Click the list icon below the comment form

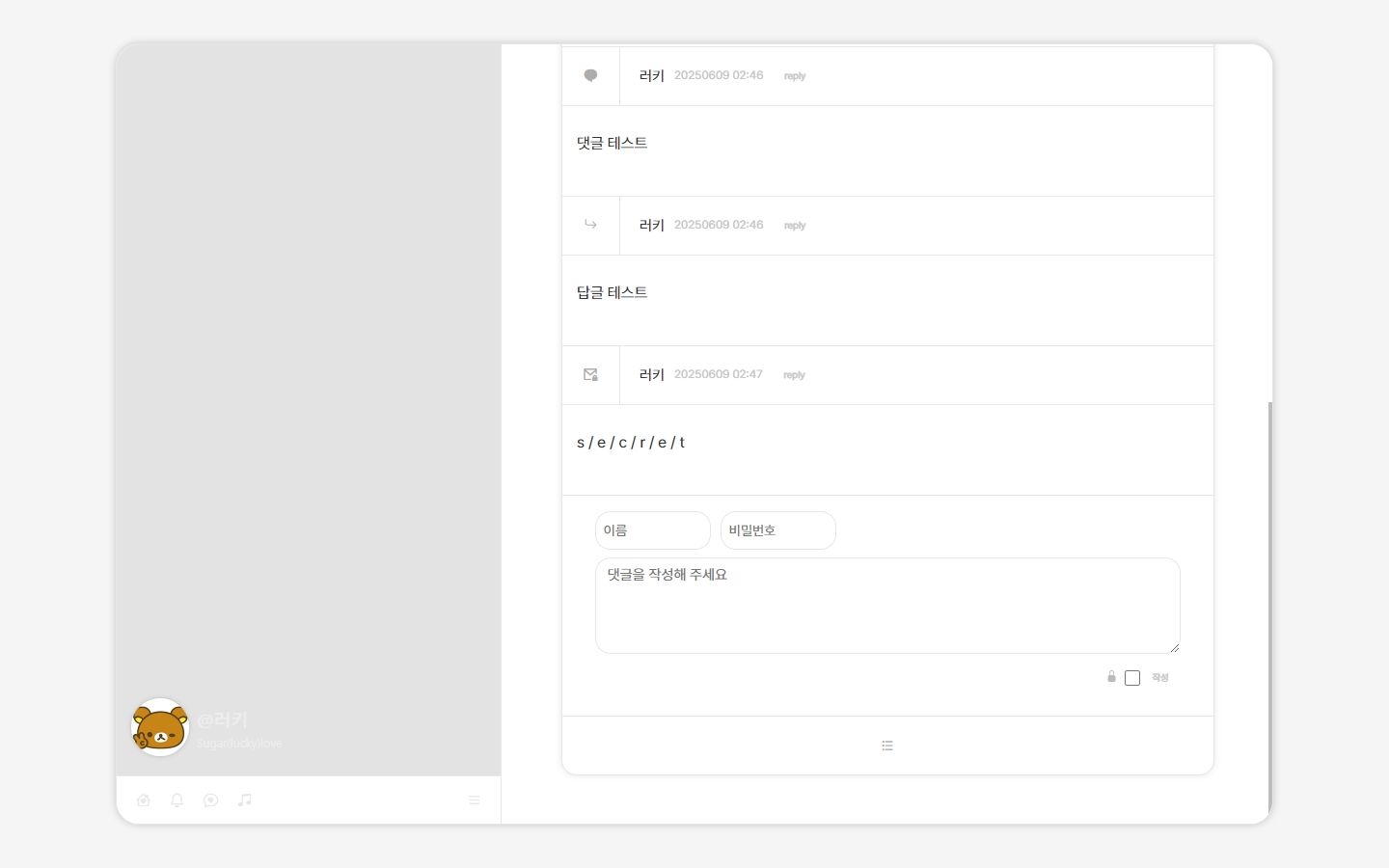[887, 746]
